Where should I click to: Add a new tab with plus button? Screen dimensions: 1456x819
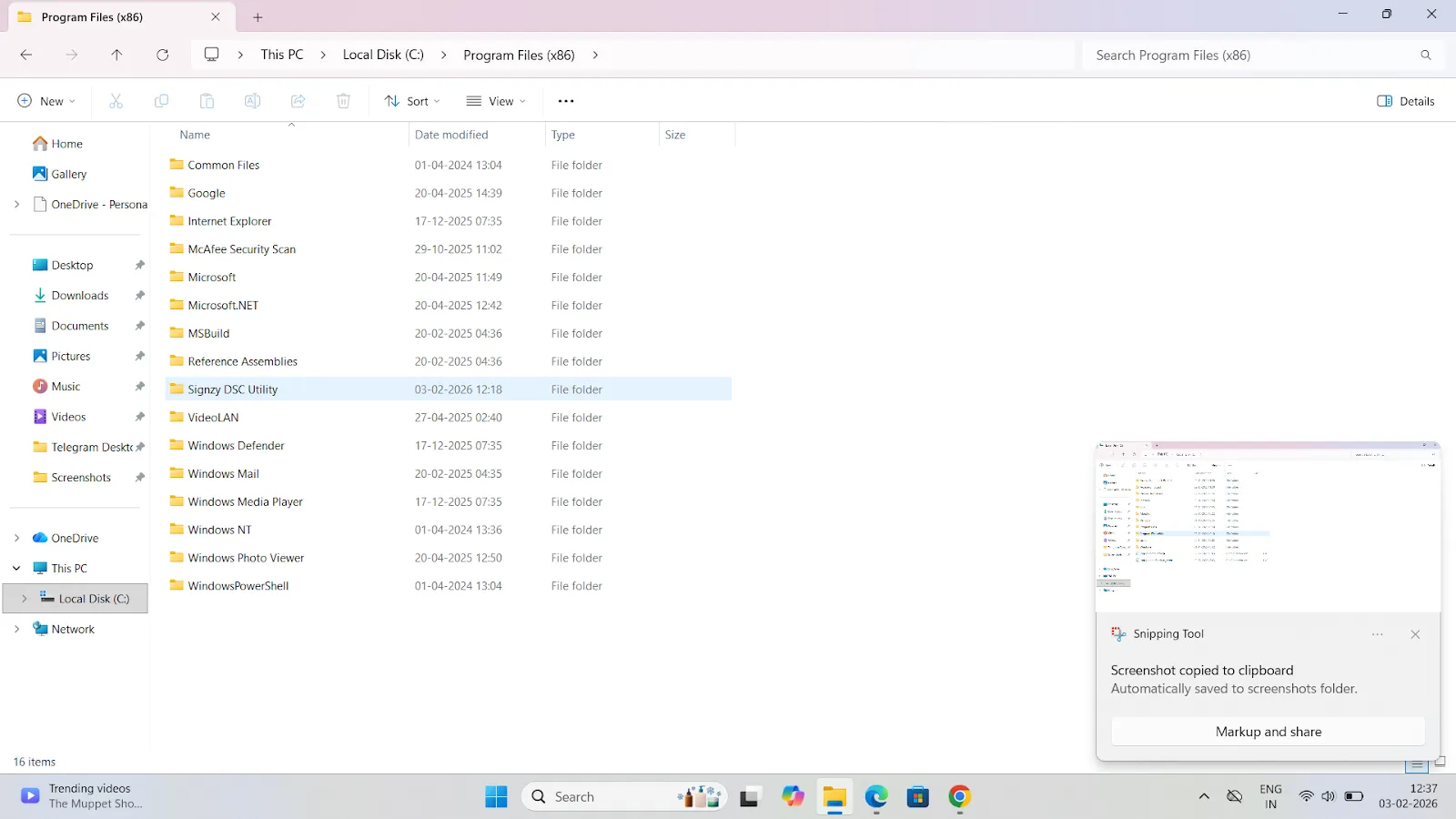(x=258, y=17)
